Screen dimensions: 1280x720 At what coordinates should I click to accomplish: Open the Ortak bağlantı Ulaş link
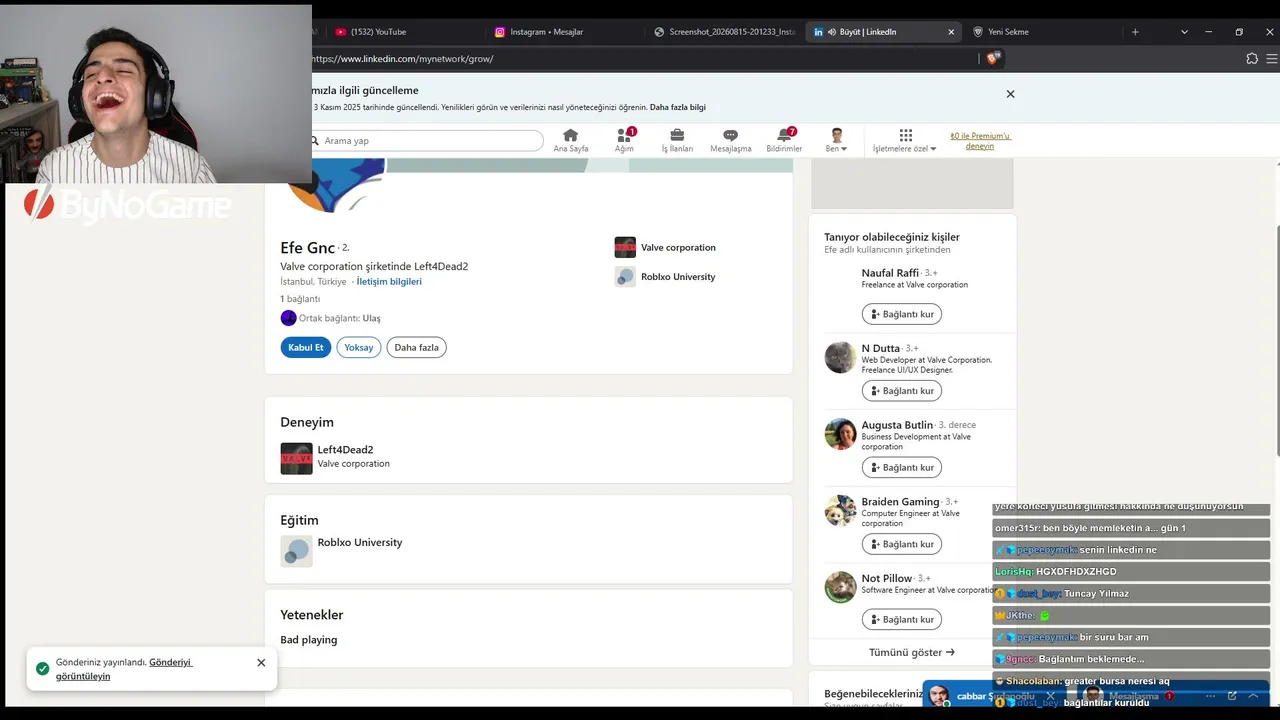click(371, 318)
